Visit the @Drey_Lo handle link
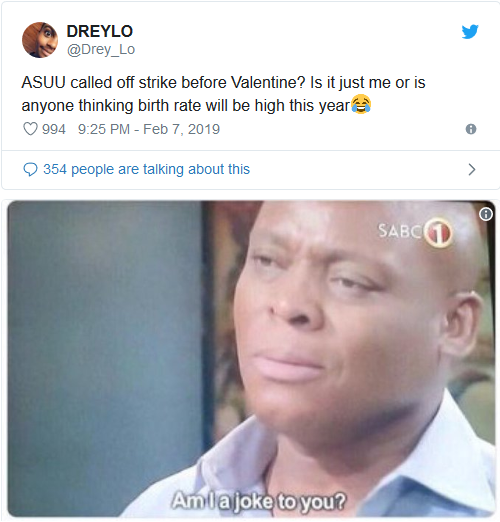This screenshot has height=522, width=500. coord(101,49)
